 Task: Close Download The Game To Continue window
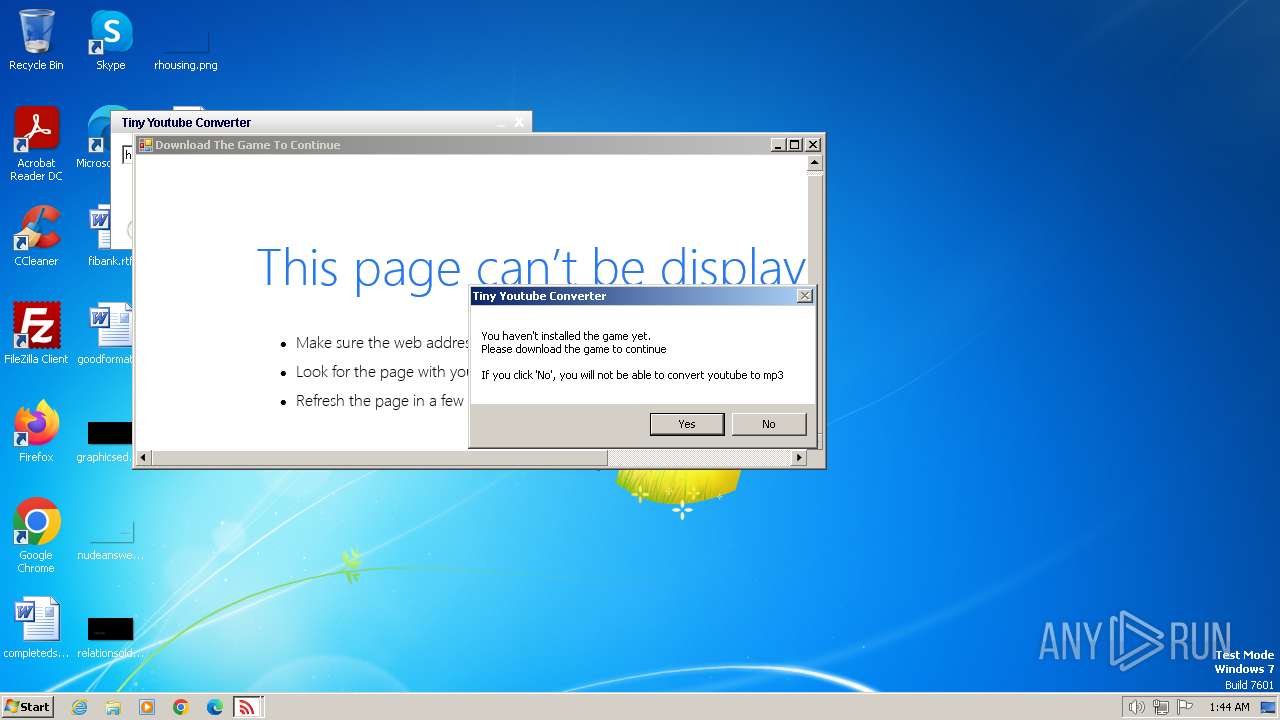813,145
